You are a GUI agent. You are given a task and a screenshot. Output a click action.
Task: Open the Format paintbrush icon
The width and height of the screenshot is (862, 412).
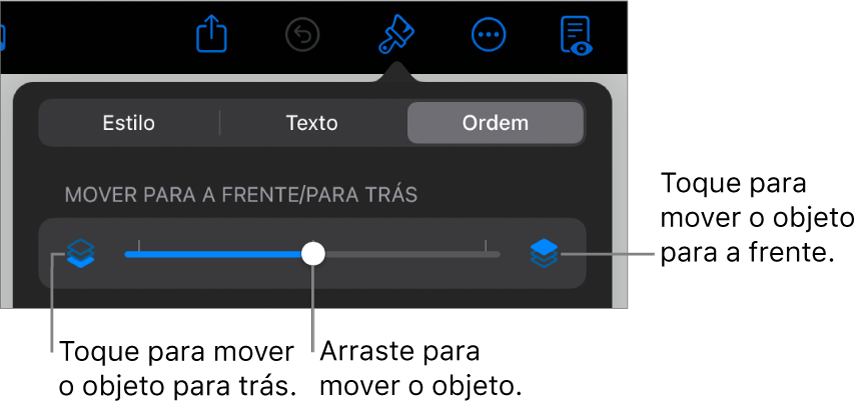click(x=396, y=35)
